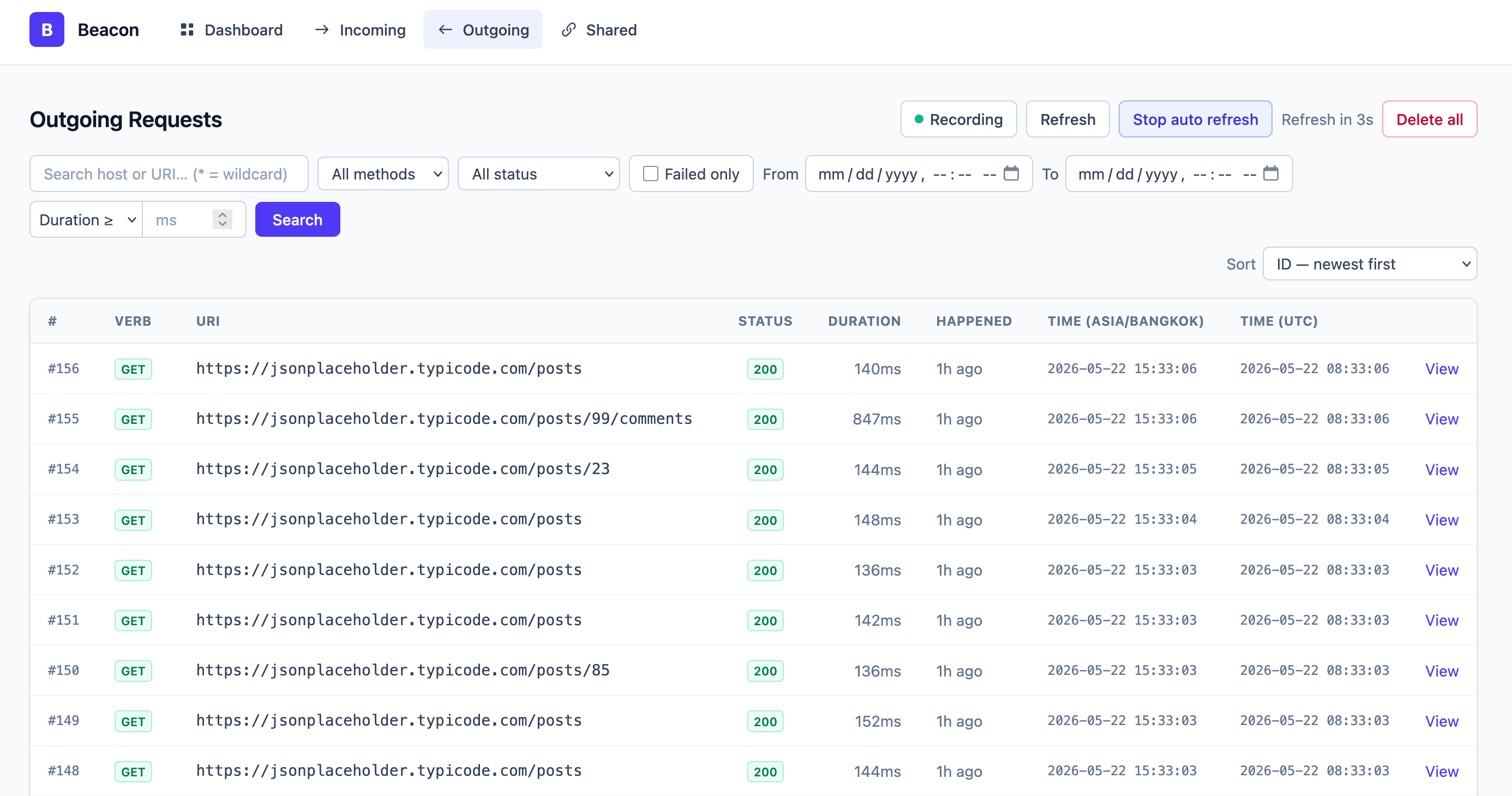Click the 152ms duration in row #149
The image size is (1512, 796).
(877, 721)
